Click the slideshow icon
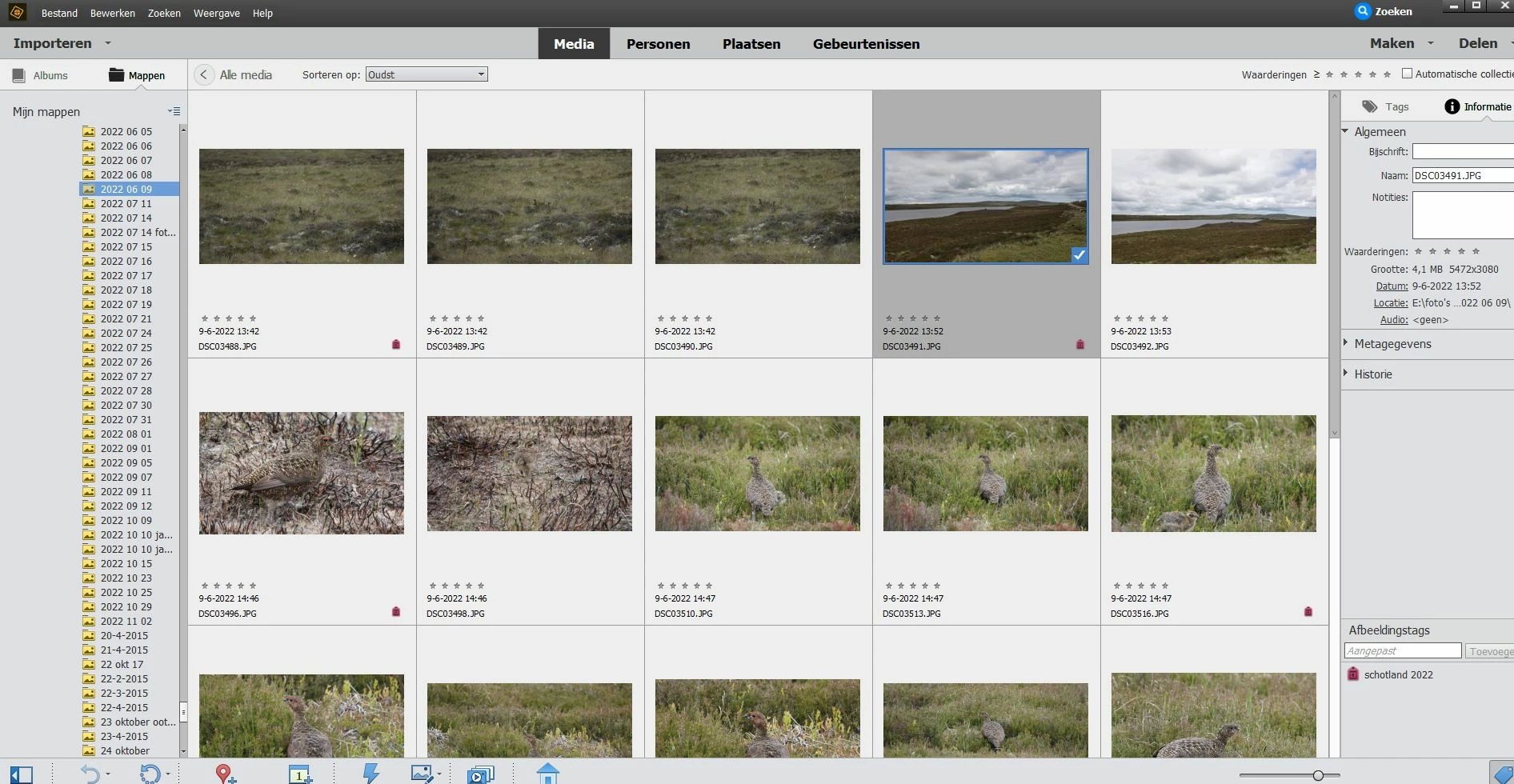The image size is (1514, 784). [x=480, y=774]
